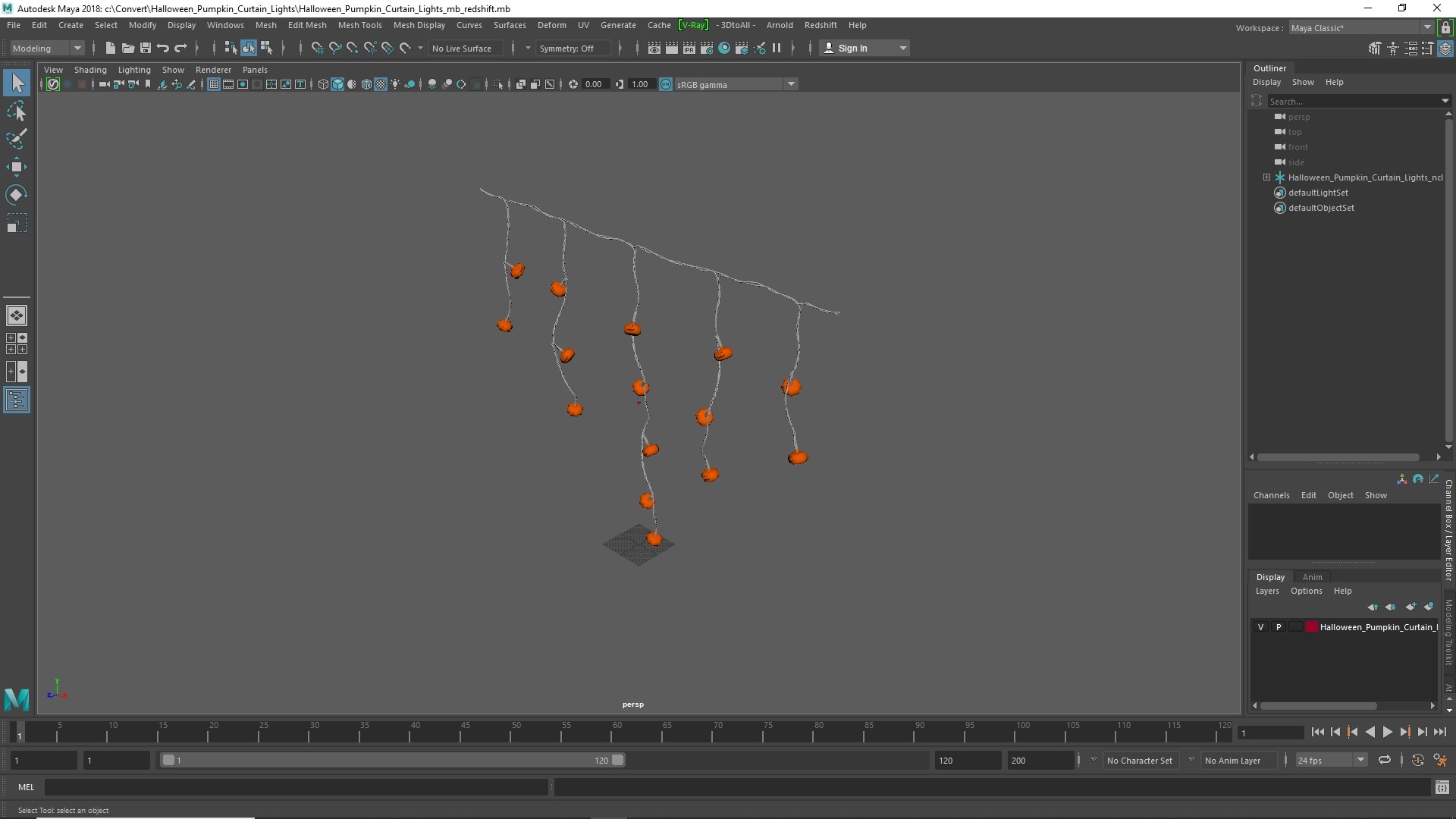Activate the Move tool
This screenshot has width=1456, height=819.
[17, 167]
